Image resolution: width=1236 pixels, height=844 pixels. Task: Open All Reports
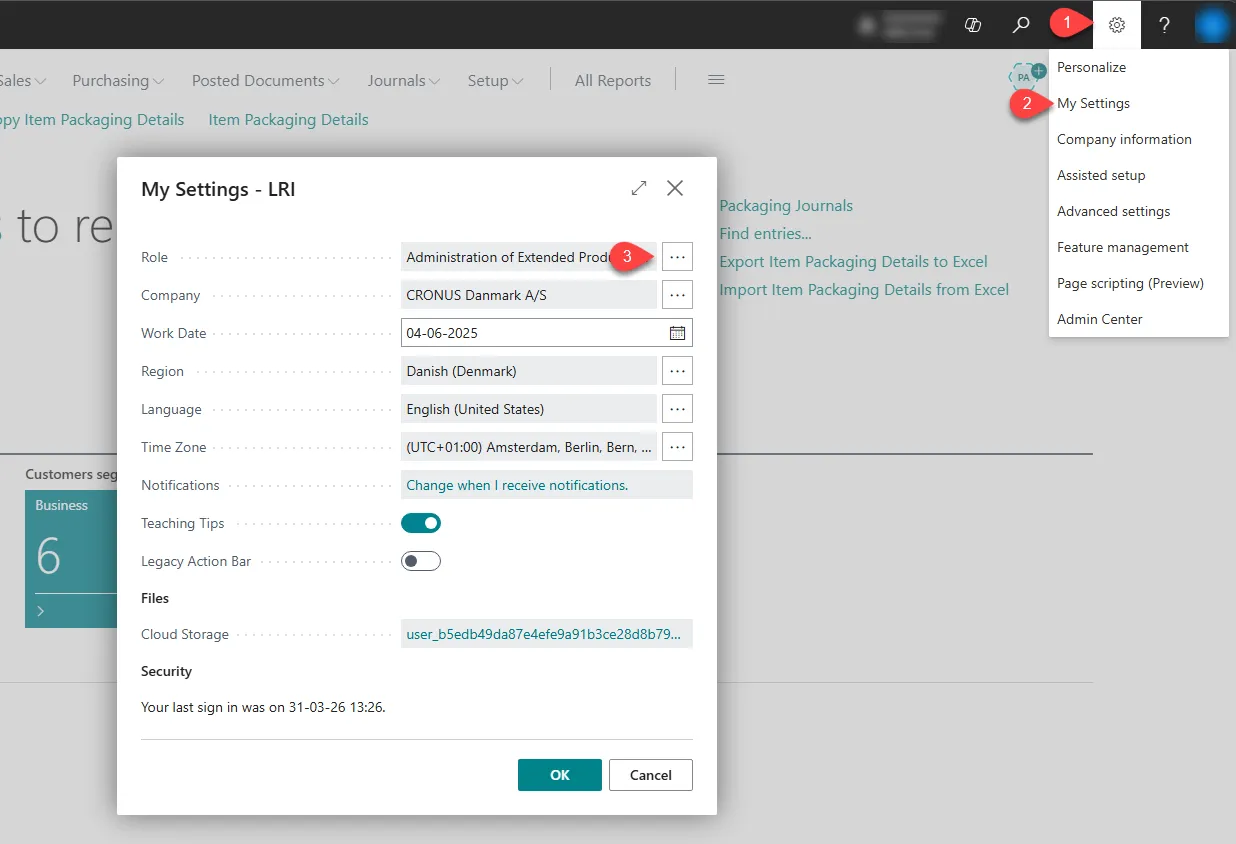pos(613,80)
